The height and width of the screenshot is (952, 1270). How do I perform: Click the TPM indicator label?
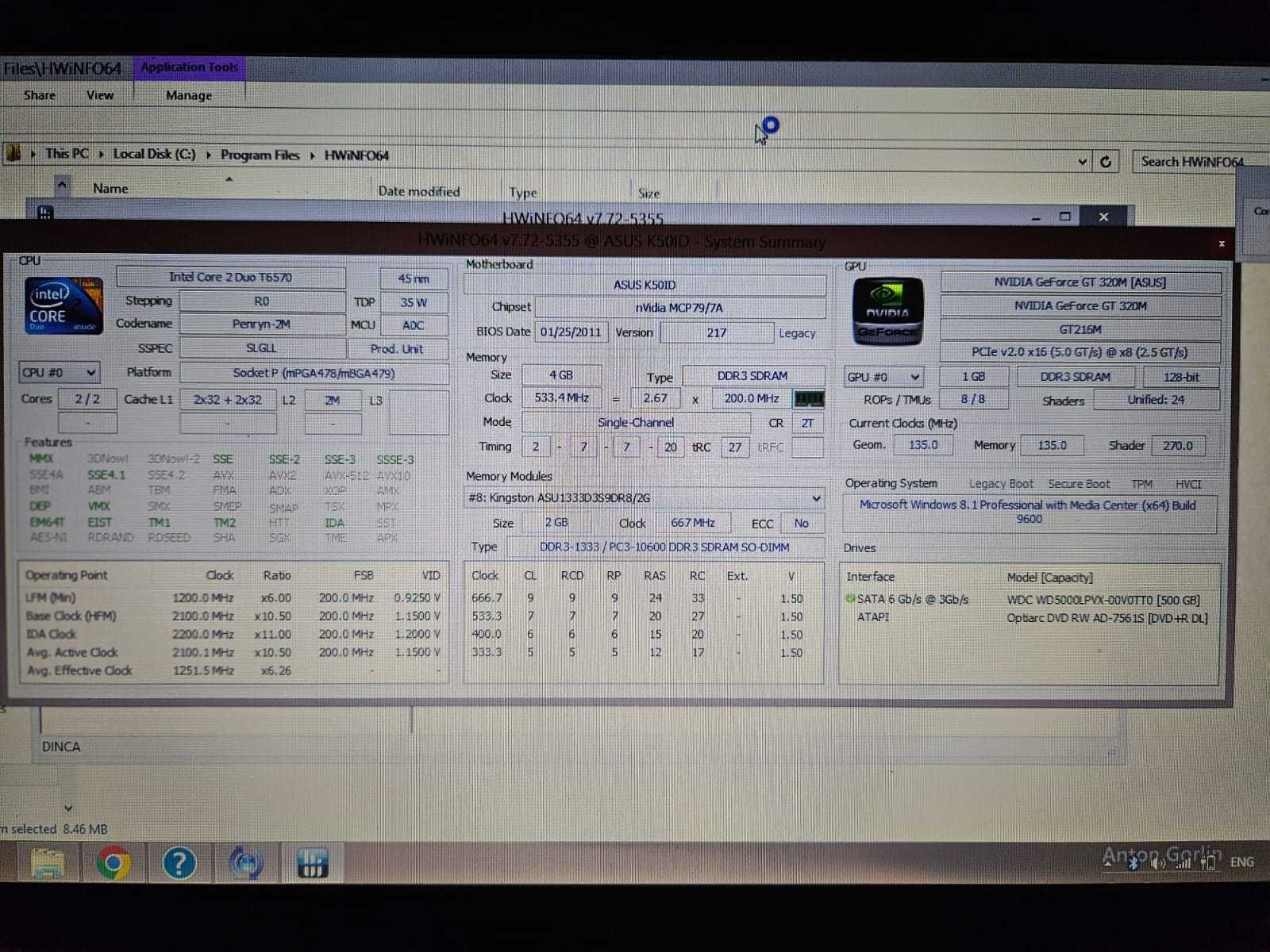[x=1141, y=484]
